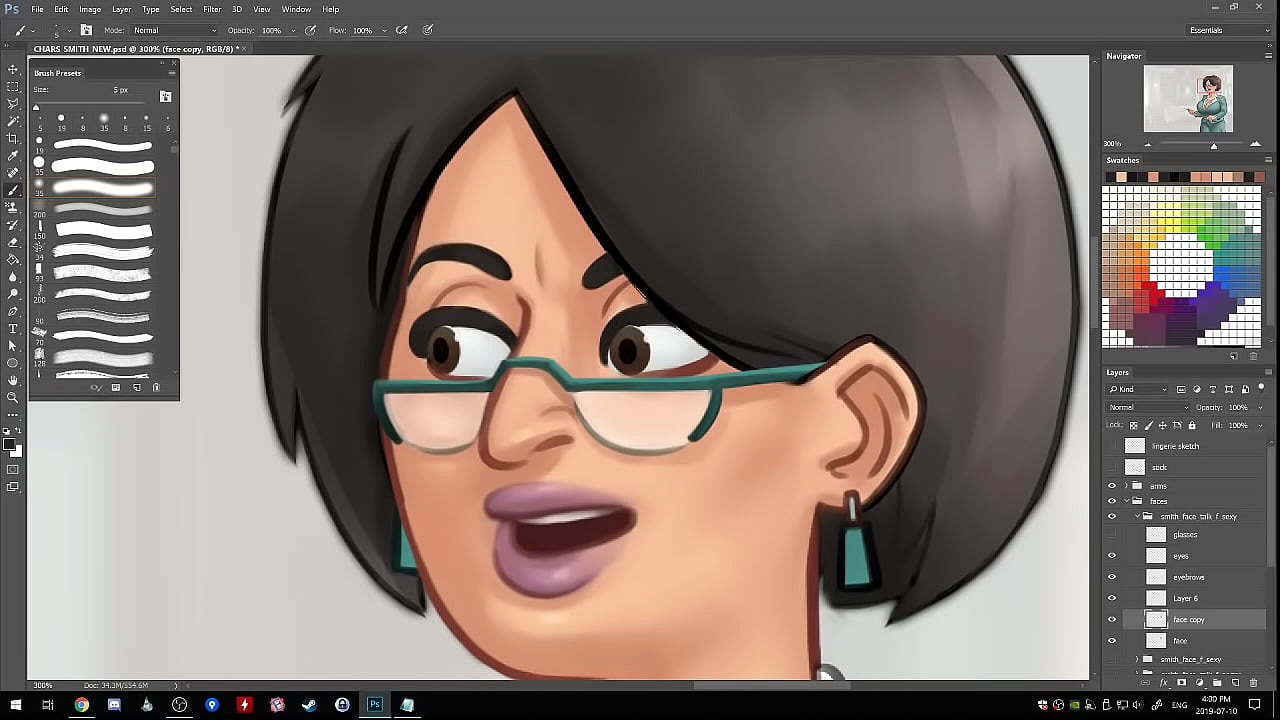This screenshot has height=720, width=1280.
Task: Select the Layer 6 layer
Action: coord(1185,598)
